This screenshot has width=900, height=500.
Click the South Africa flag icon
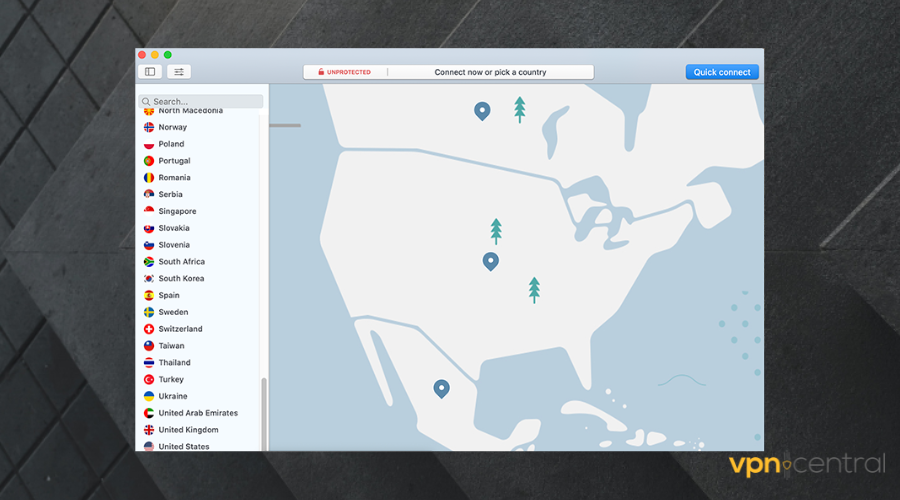click(x=149, y=261)
